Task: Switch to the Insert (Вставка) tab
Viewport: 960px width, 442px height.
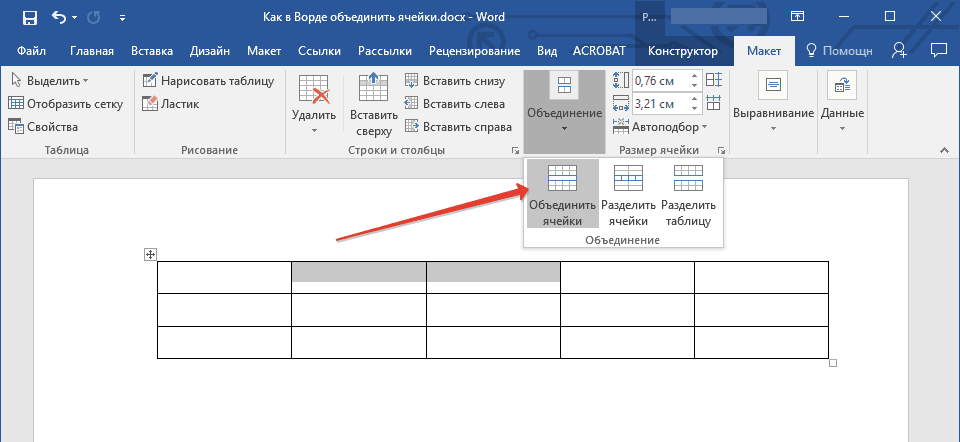Action: click(x=151, y=51)
